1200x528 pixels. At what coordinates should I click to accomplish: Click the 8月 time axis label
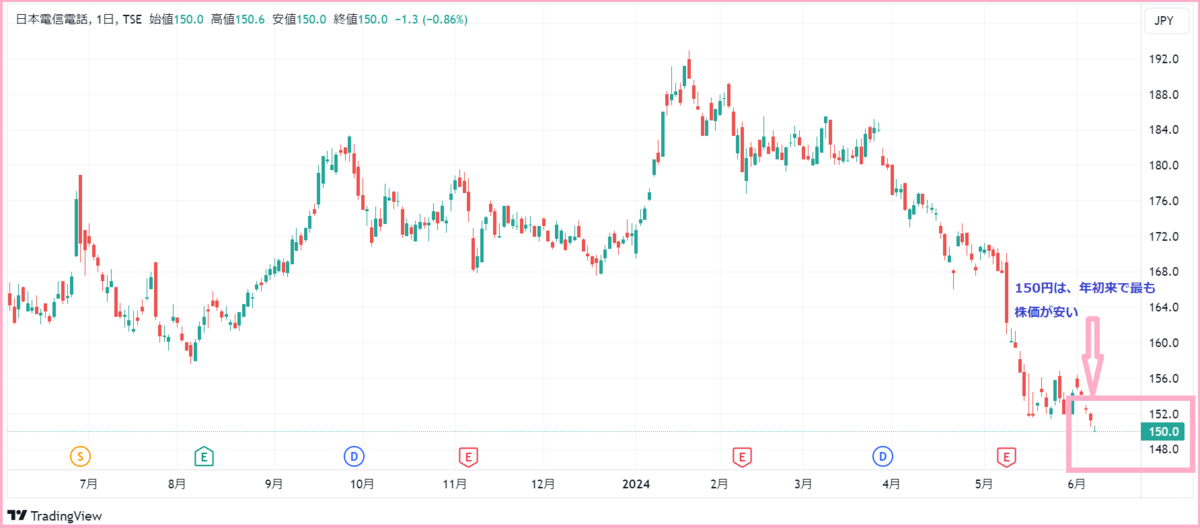click(x=176, y=485)
